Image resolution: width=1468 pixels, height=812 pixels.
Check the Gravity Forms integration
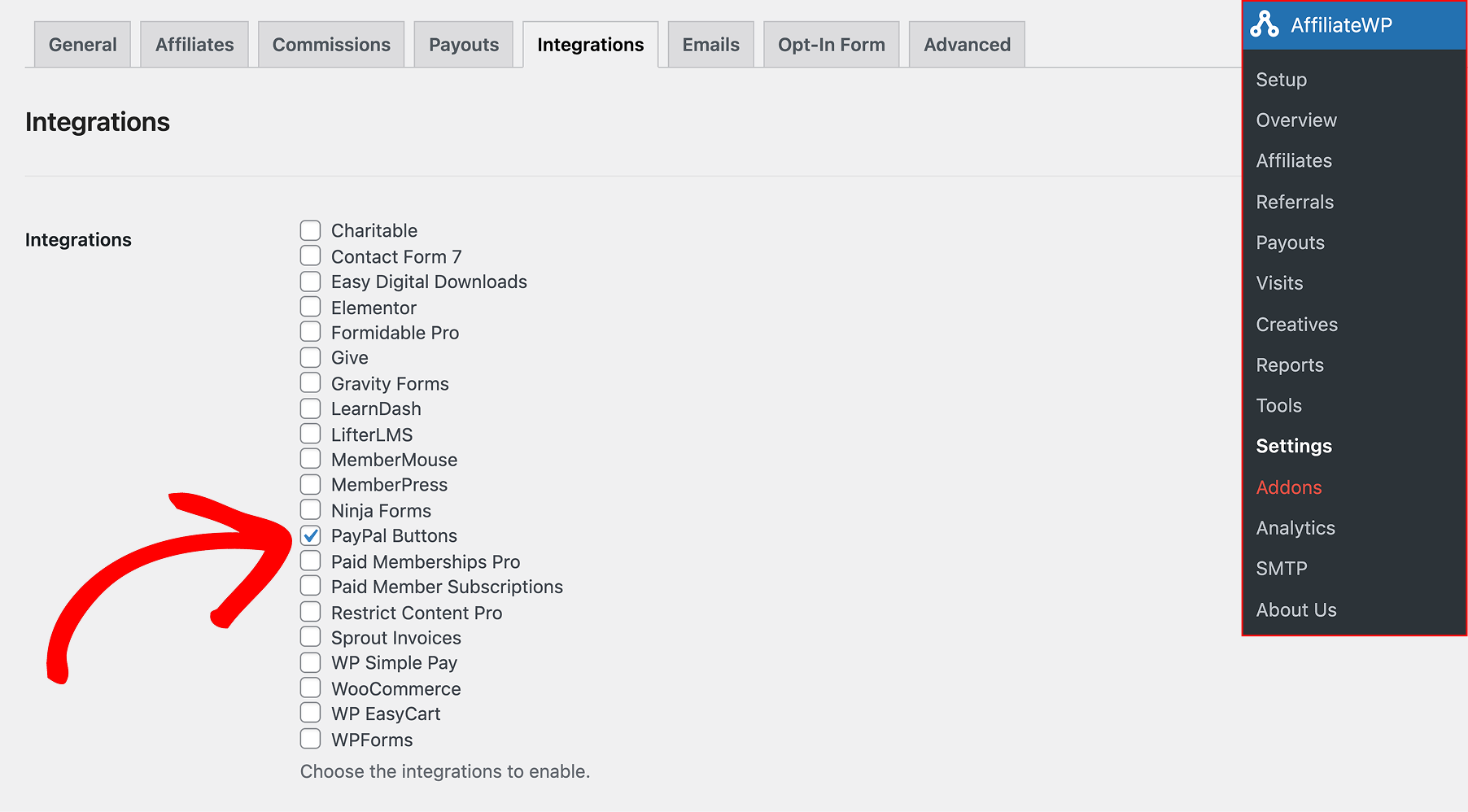coord(310,382)
